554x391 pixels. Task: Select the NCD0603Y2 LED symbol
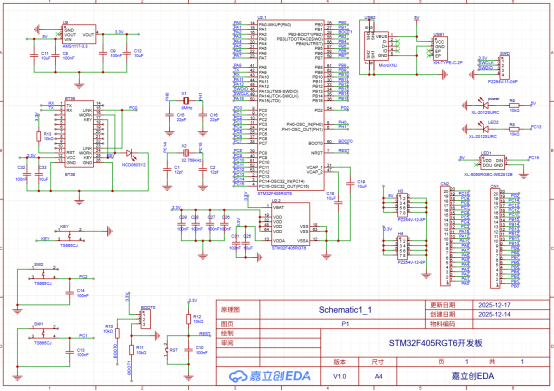[x=130, y=153]
